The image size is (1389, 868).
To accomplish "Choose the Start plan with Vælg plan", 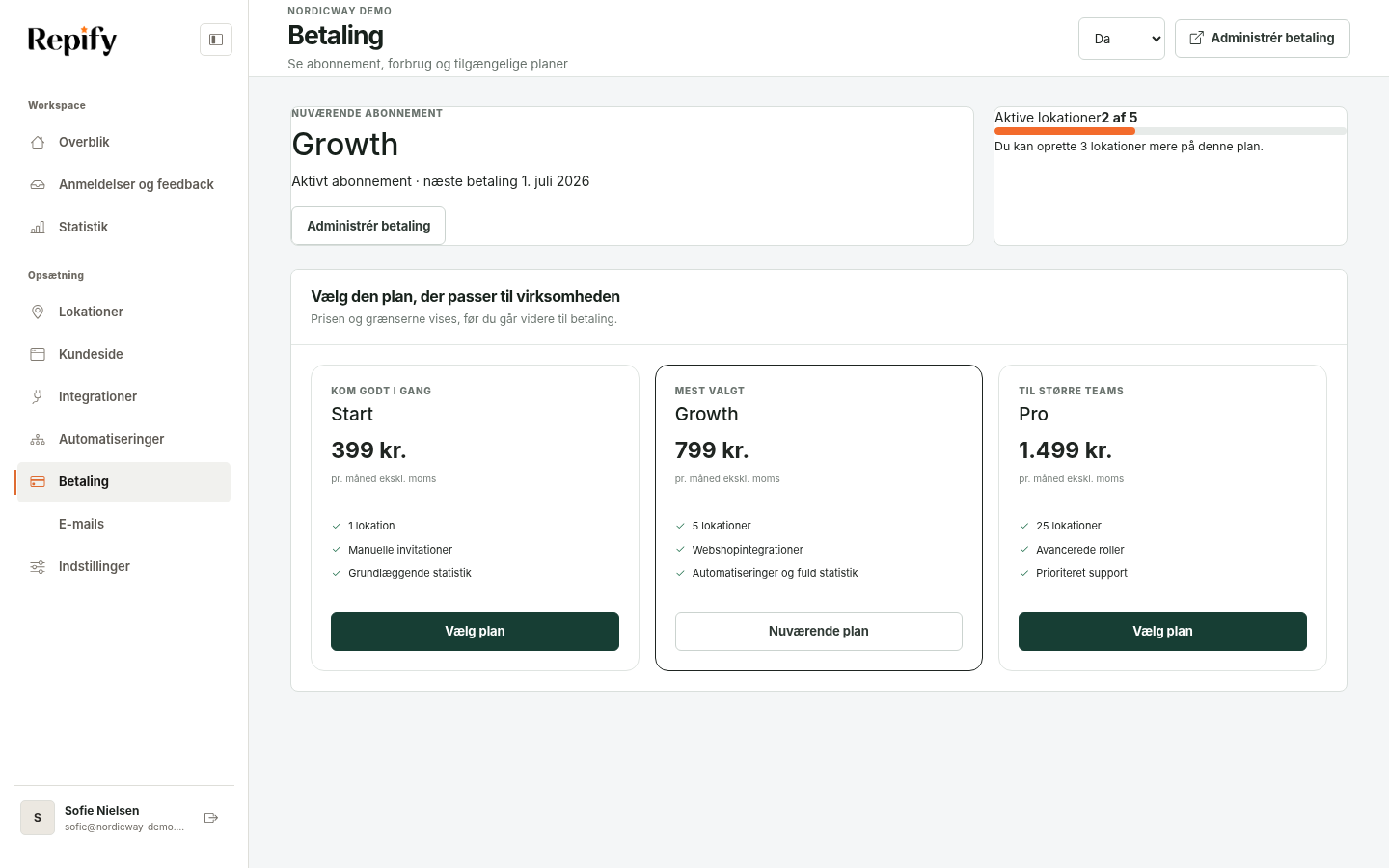I will (x=475, y=632).
